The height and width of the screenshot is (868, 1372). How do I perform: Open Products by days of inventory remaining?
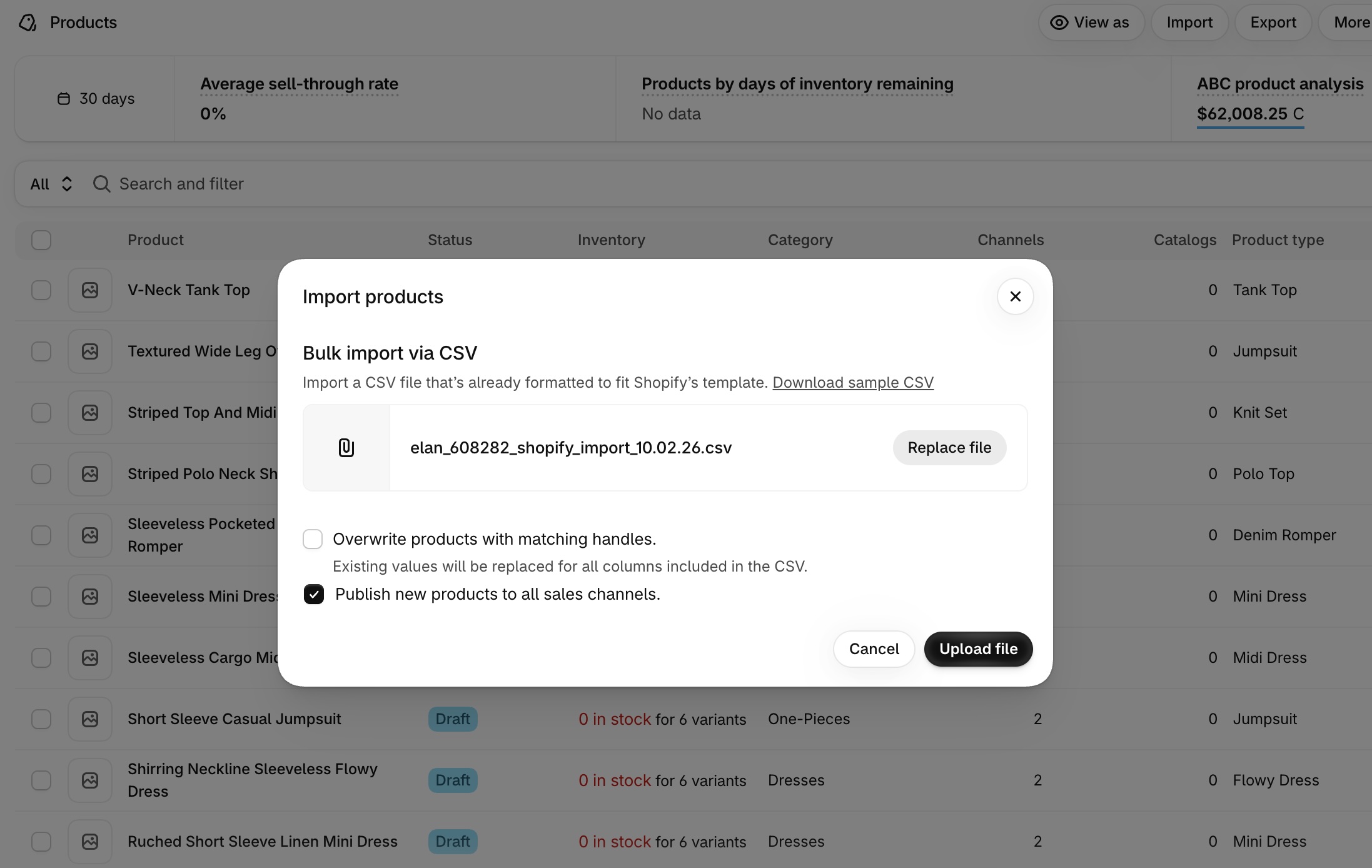pos(797,84)
